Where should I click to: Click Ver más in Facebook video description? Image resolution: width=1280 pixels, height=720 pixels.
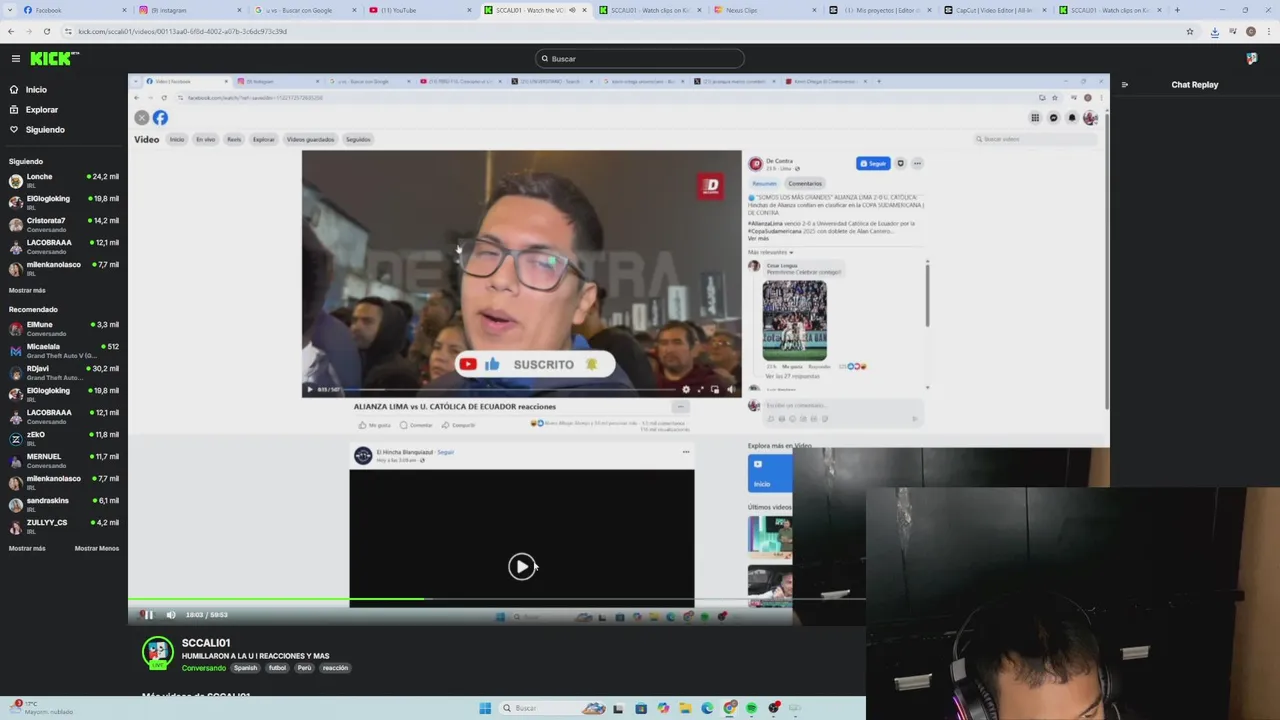tap(758, 239)
